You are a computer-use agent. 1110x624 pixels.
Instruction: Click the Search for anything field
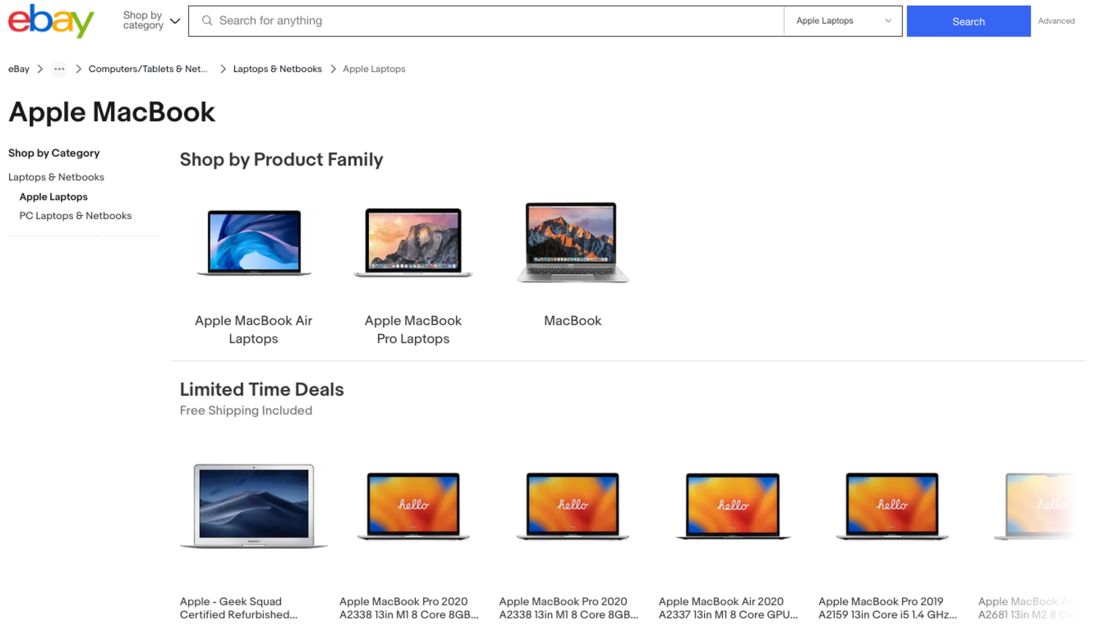click(x=486, y=21)
